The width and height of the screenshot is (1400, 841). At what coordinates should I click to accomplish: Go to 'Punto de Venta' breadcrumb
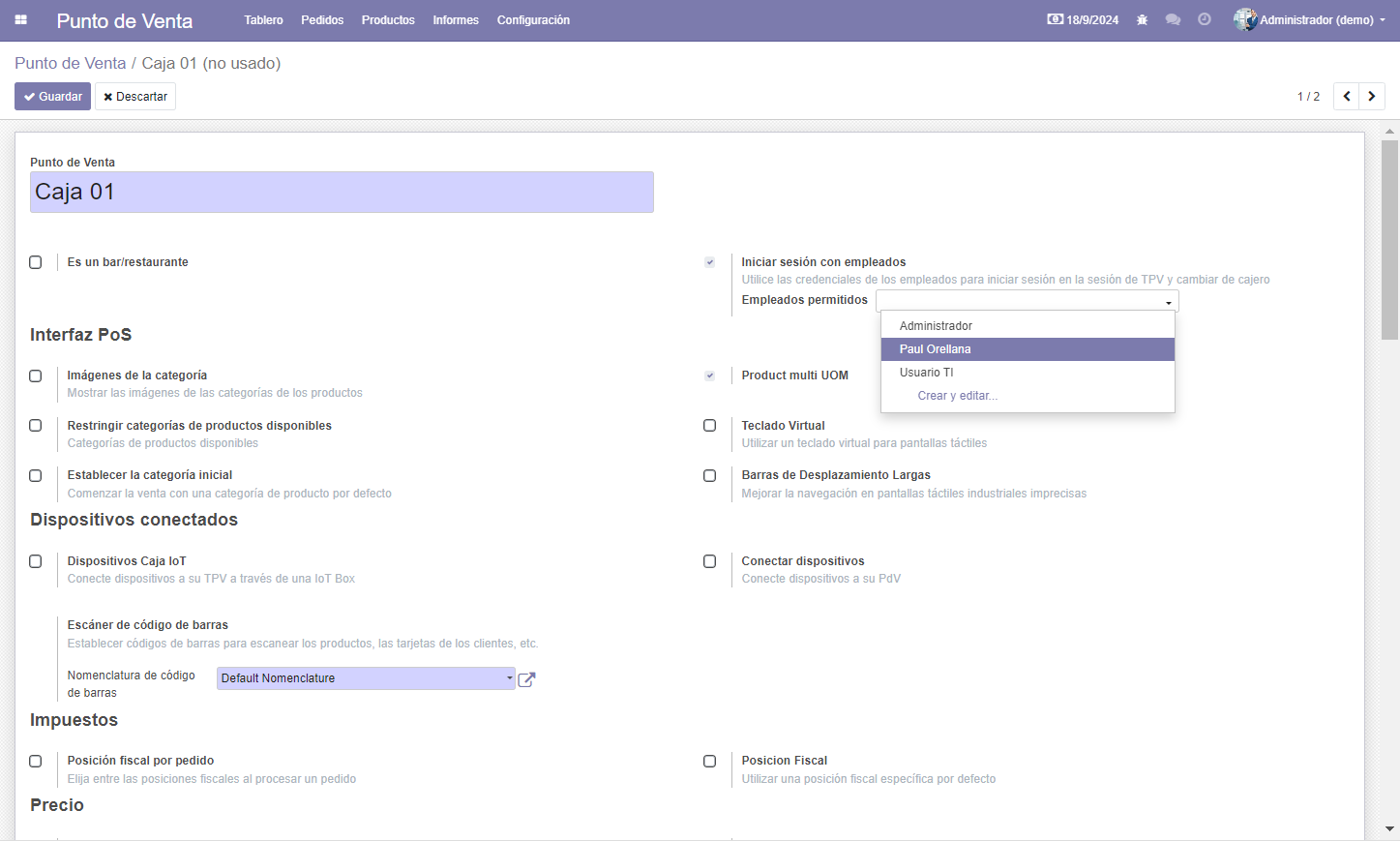pyautogui.click(x=71, y=63)
